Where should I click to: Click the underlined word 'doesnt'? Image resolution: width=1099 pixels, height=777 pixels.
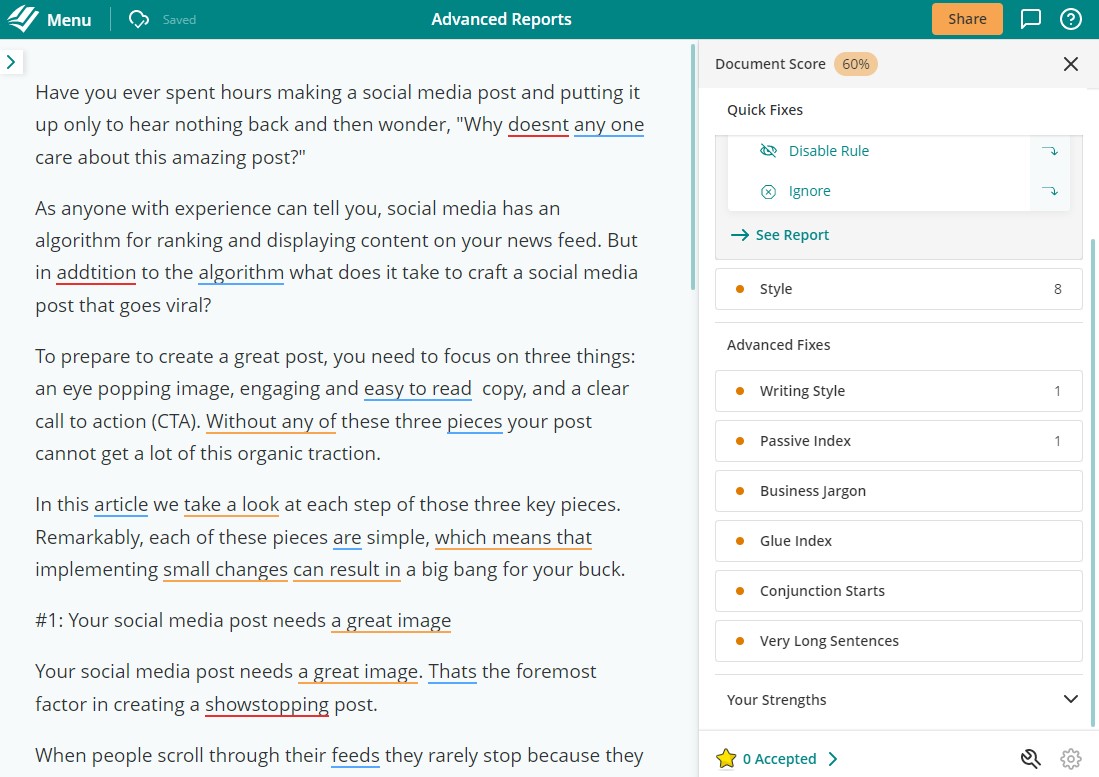pyautogui.click(x=538, y=125)
